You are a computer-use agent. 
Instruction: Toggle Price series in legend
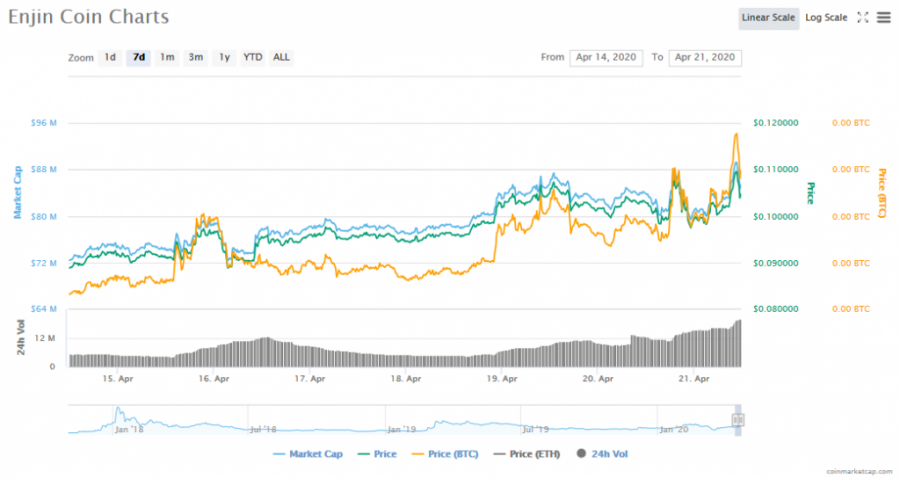pos(377,454)
